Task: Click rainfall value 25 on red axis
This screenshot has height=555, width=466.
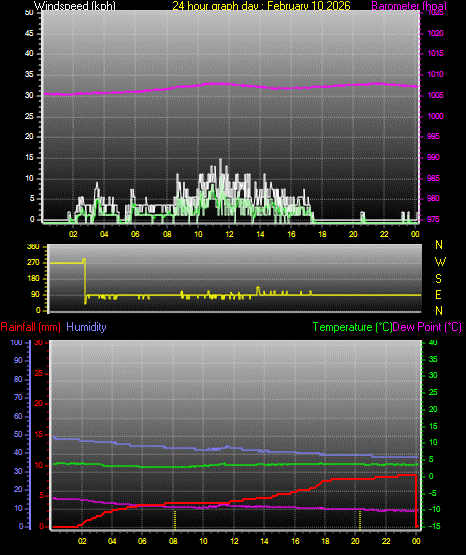Action: click(x=39, y=373)
